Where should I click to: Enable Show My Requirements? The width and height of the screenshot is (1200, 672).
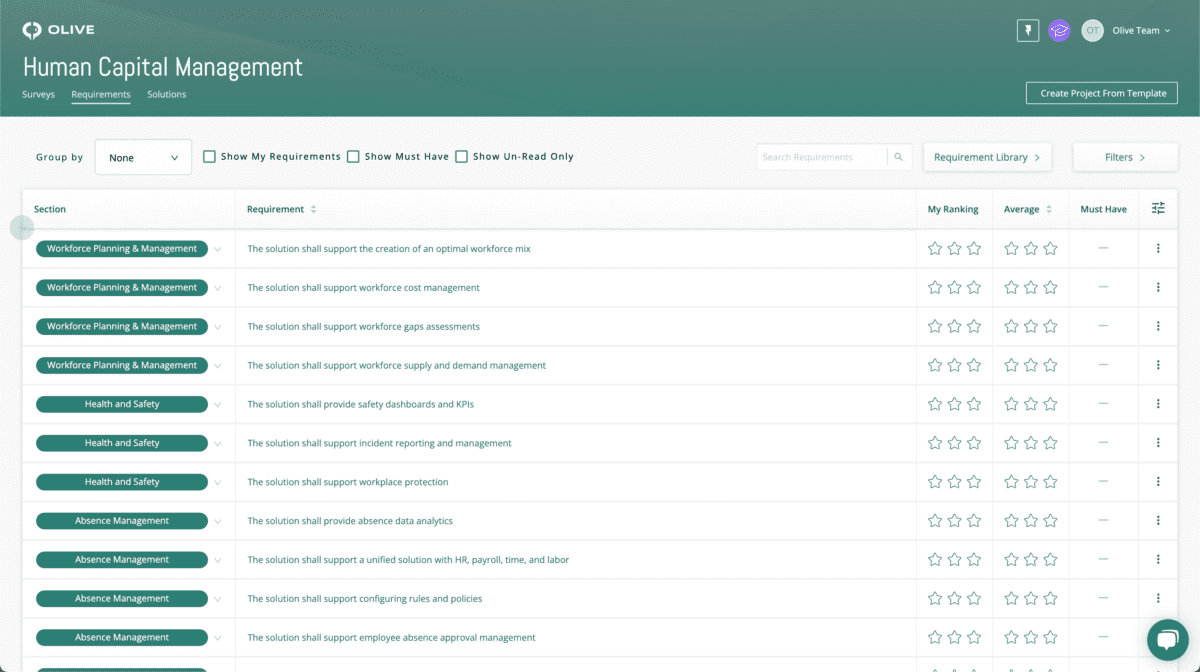pyautogui.click(x=209, y=156)
